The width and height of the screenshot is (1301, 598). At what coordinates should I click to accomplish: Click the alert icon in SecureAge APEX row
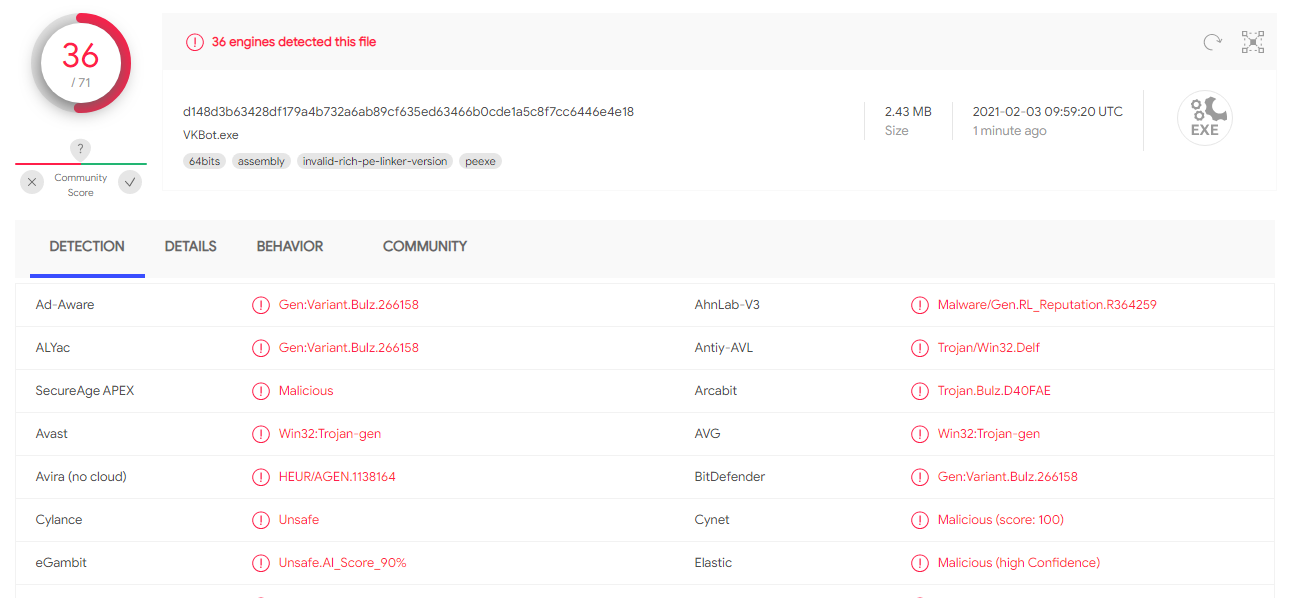tap(261, 391)
